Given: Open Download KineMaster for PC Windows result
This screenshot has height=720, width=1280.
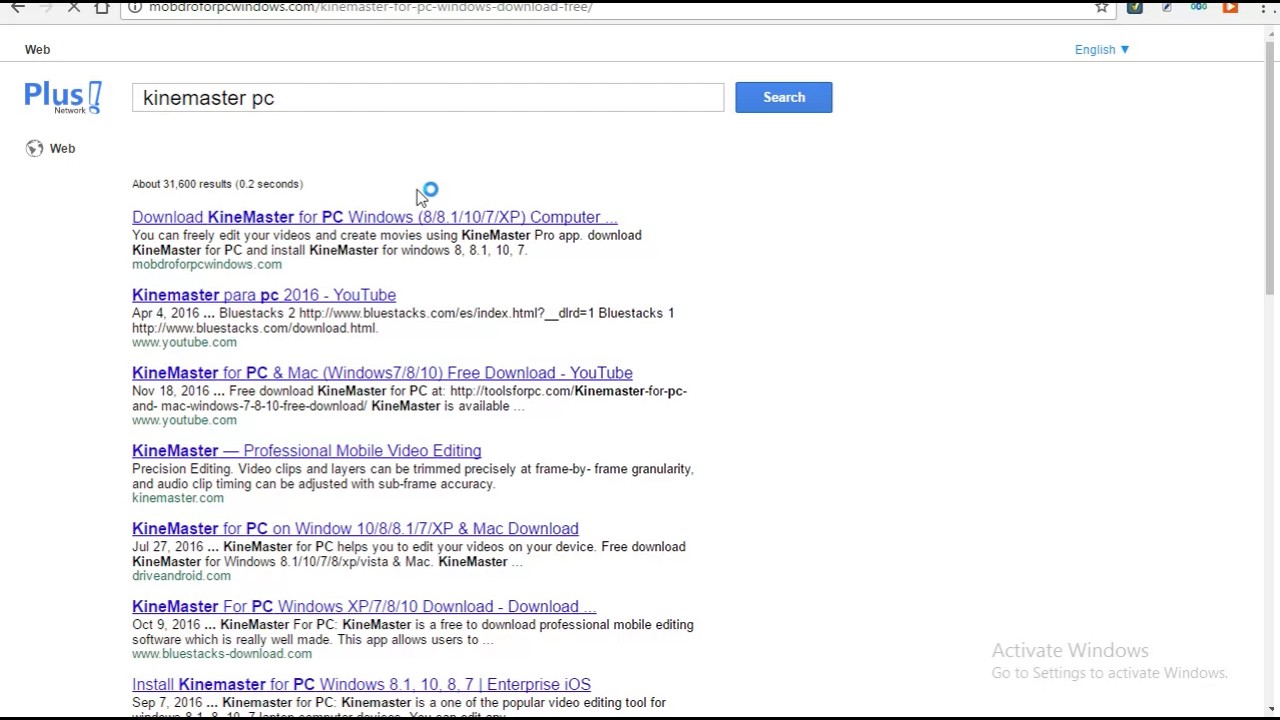Looking at the screenshot, I should pos(375,217).
